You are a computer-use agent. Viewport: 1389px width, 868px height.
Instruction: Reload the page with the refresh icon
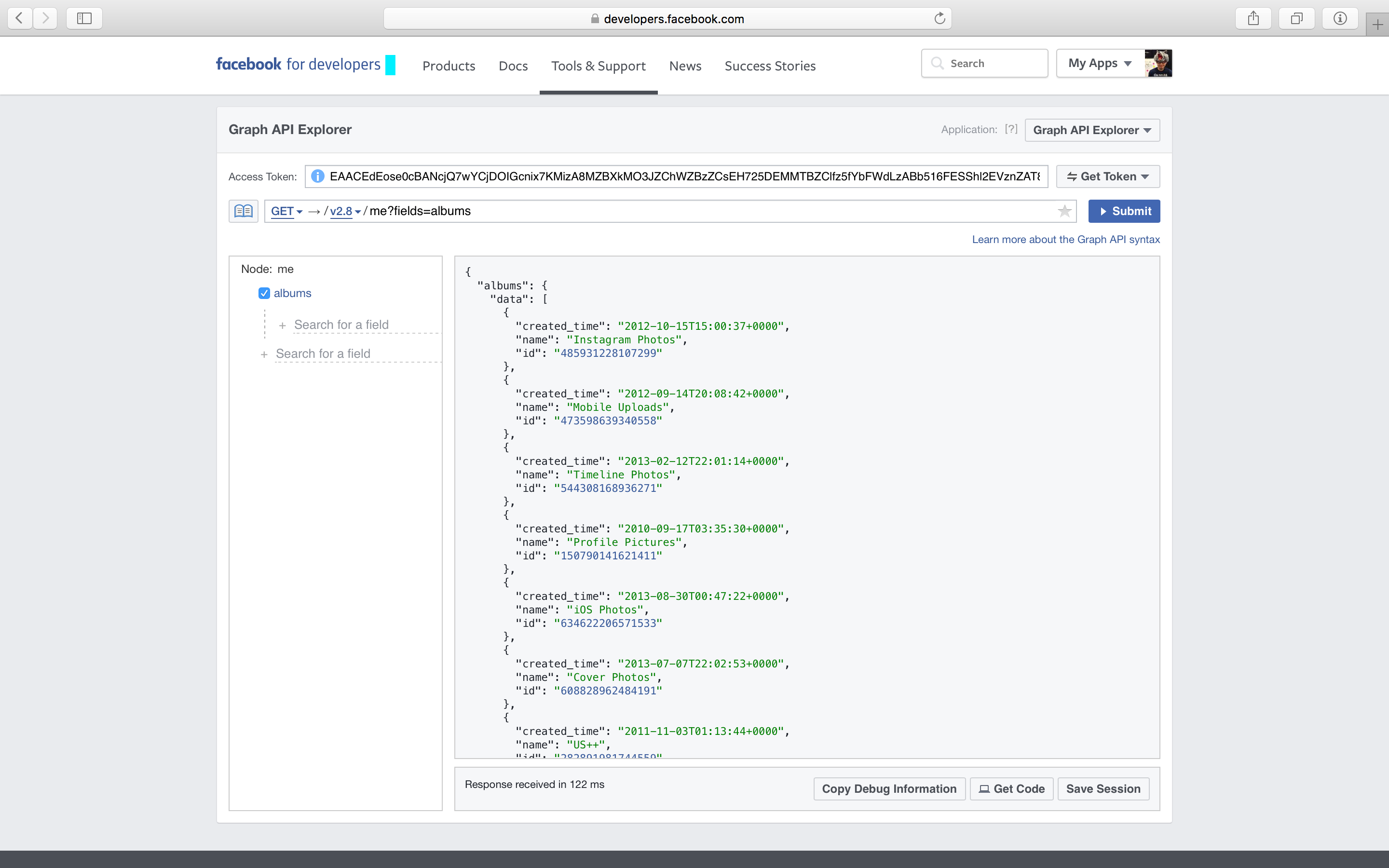click(940, 18)
